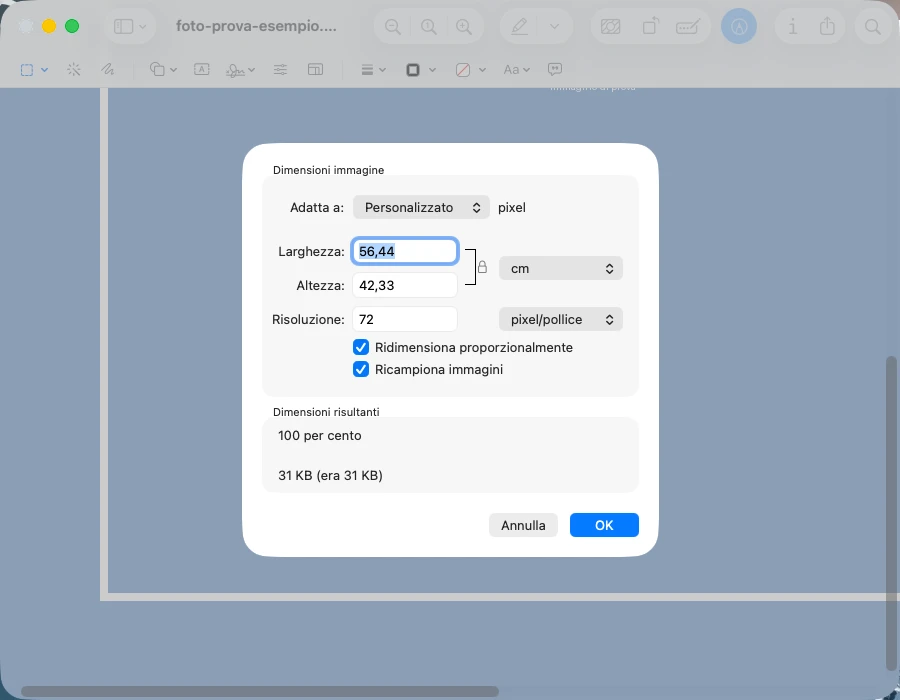The height and width of the screenshot is (700, 900).
Task: Select the Sketch drawing tool
Action: click(x=108, y=70)
